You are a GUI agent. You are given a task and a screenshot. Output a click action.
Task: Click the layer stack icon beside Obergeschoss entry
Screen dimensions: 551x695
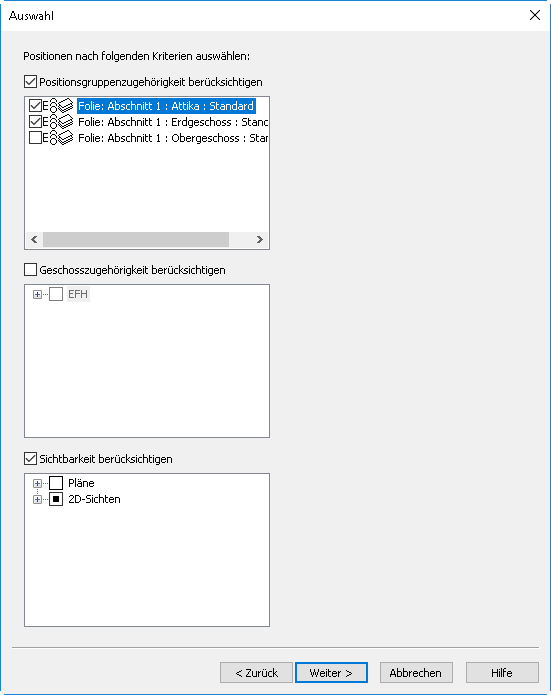[x=66, y=138]
